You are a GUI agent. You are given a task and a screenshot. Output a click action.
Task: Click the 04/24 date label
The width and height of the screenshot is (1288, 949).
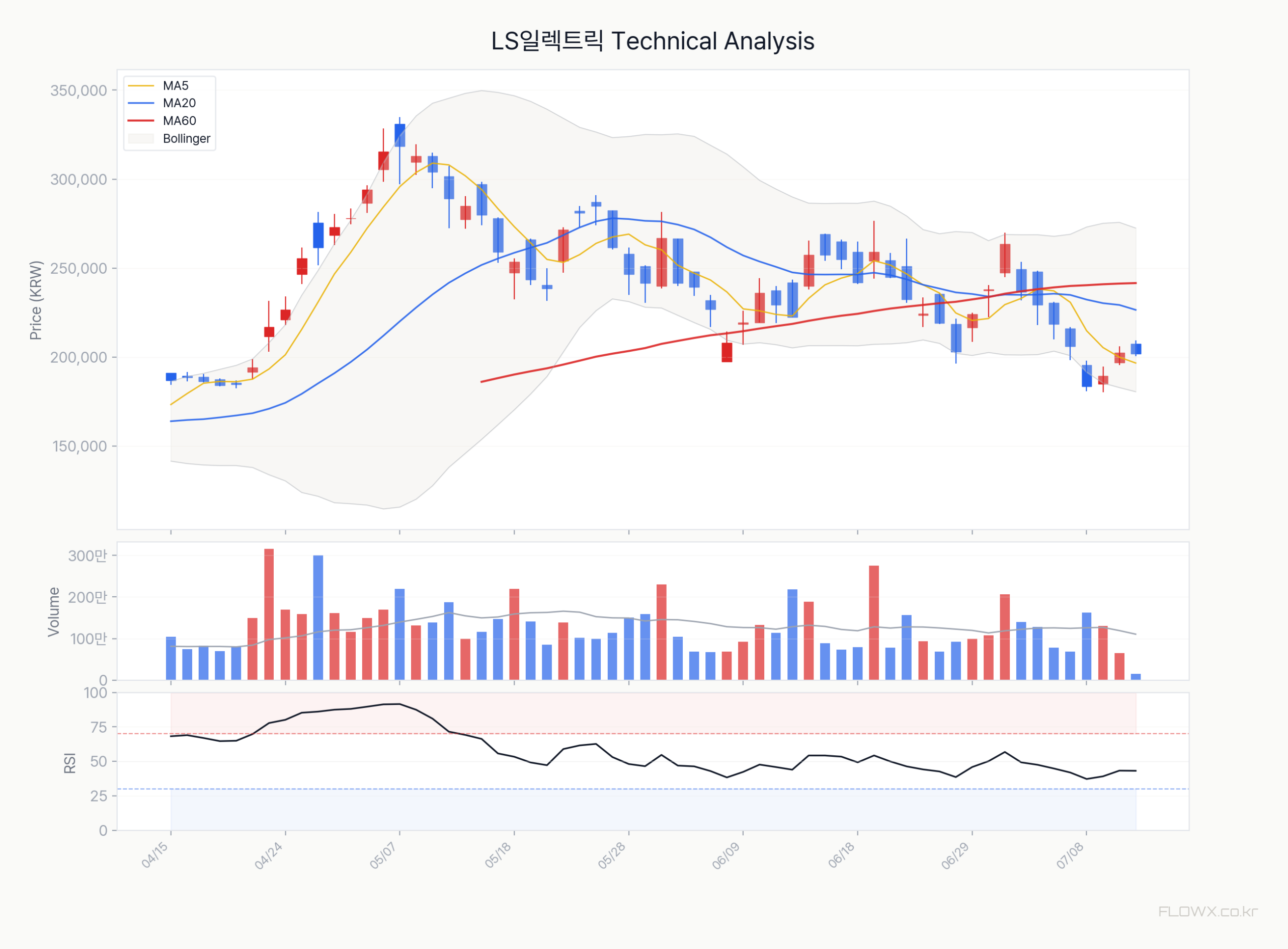(x=269, y=856)
